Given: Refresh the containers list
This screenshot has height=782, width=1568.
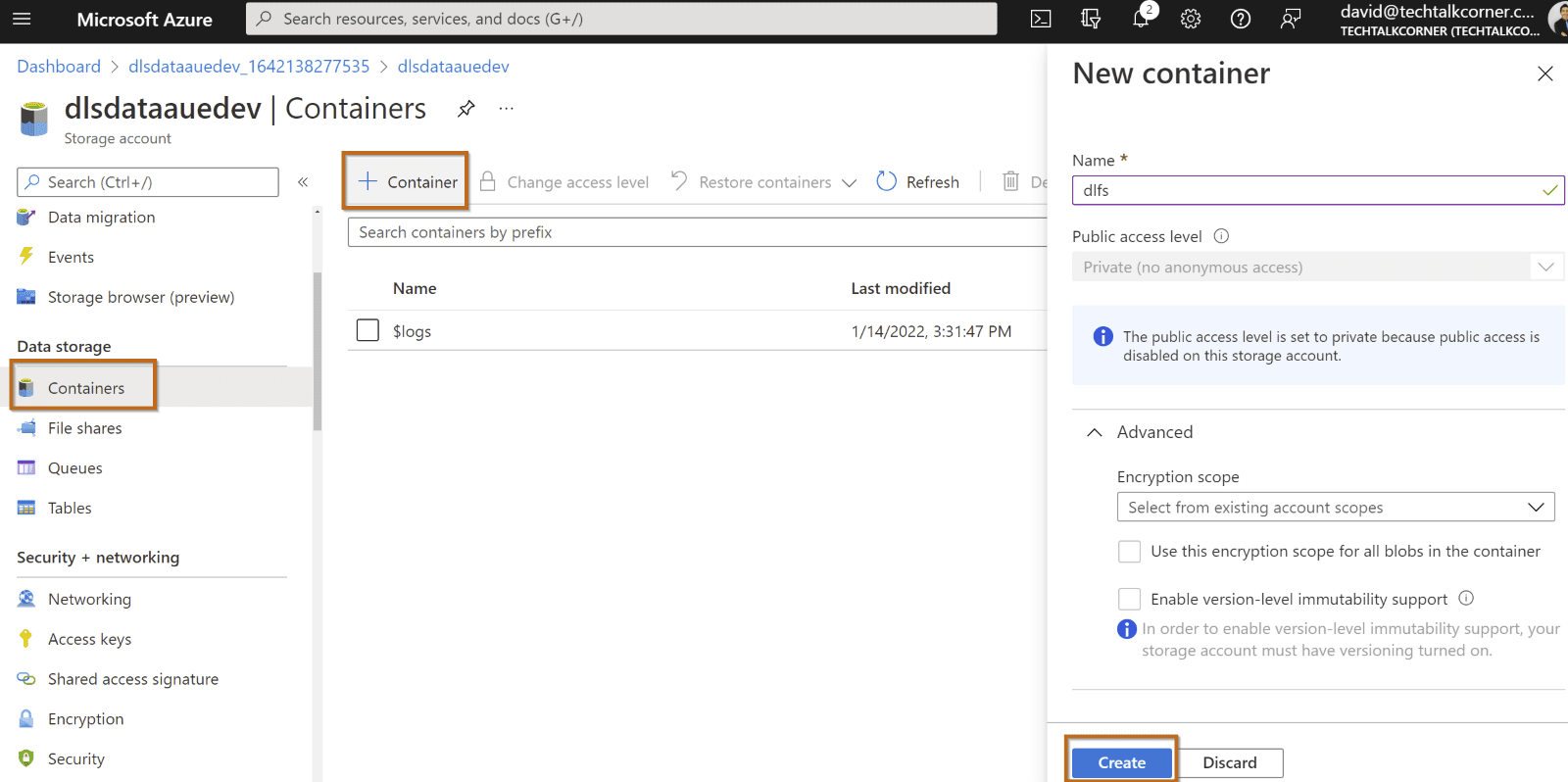Looking at the screenshot, I should [918, 181].
